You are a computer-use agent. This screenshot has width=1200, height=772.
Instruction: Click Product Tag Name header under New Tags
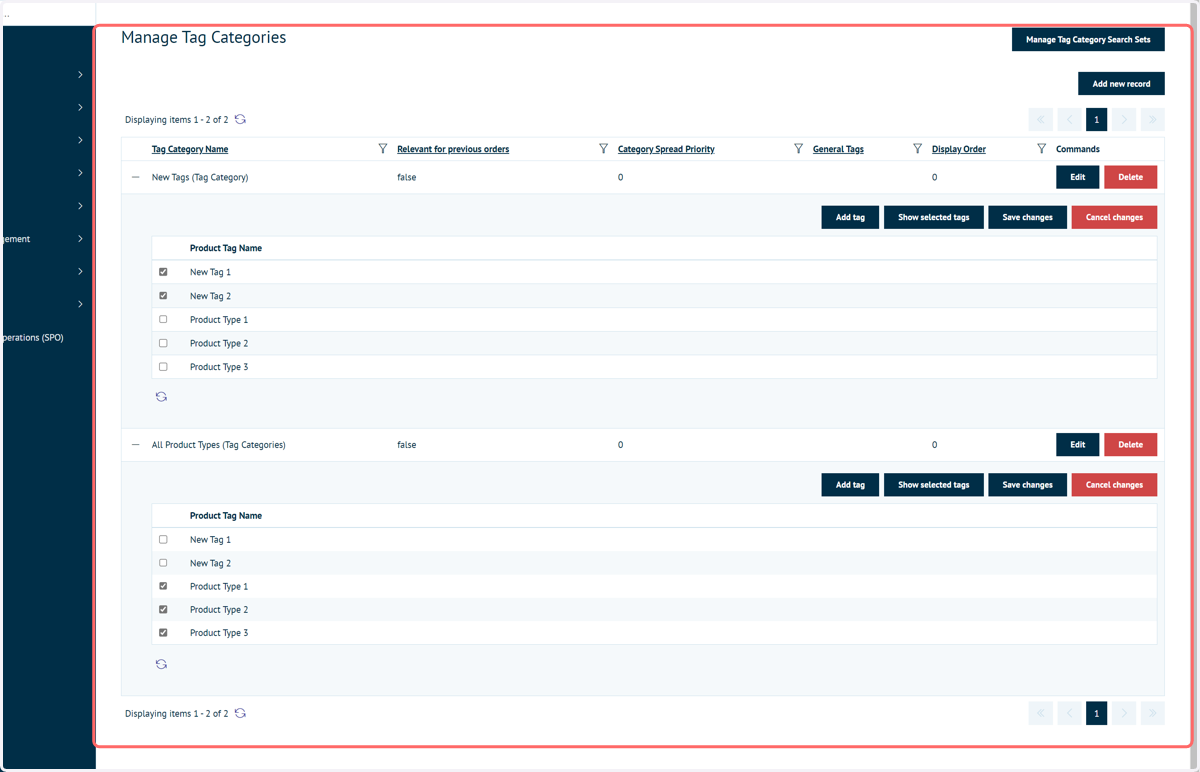click(226, 248)
